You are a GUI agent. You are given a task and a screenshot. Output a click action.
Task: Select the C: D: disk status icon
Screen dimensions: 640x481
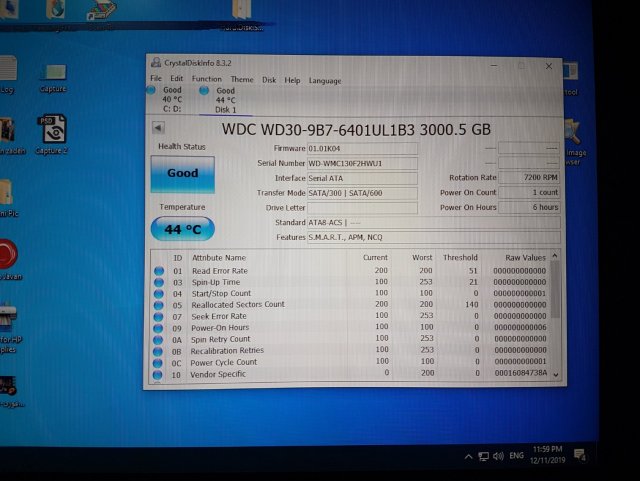(x=156, y=90)
